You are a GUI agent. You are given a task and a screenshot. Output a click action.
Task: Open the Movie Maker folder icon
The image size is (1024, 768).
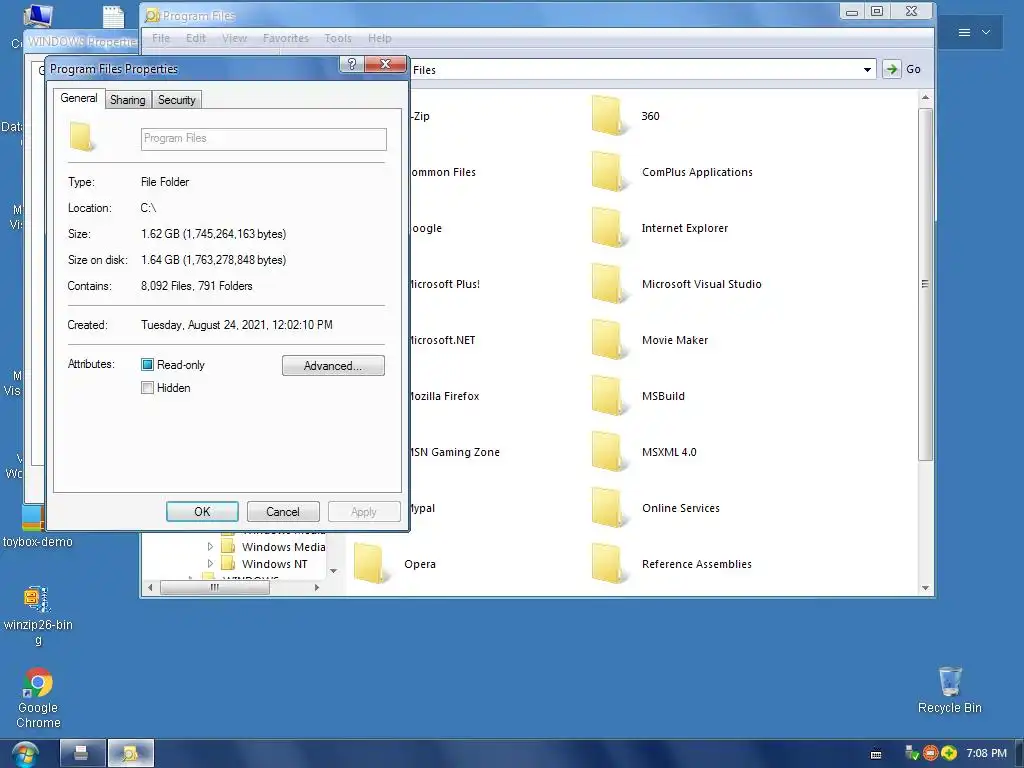[609, 340]
